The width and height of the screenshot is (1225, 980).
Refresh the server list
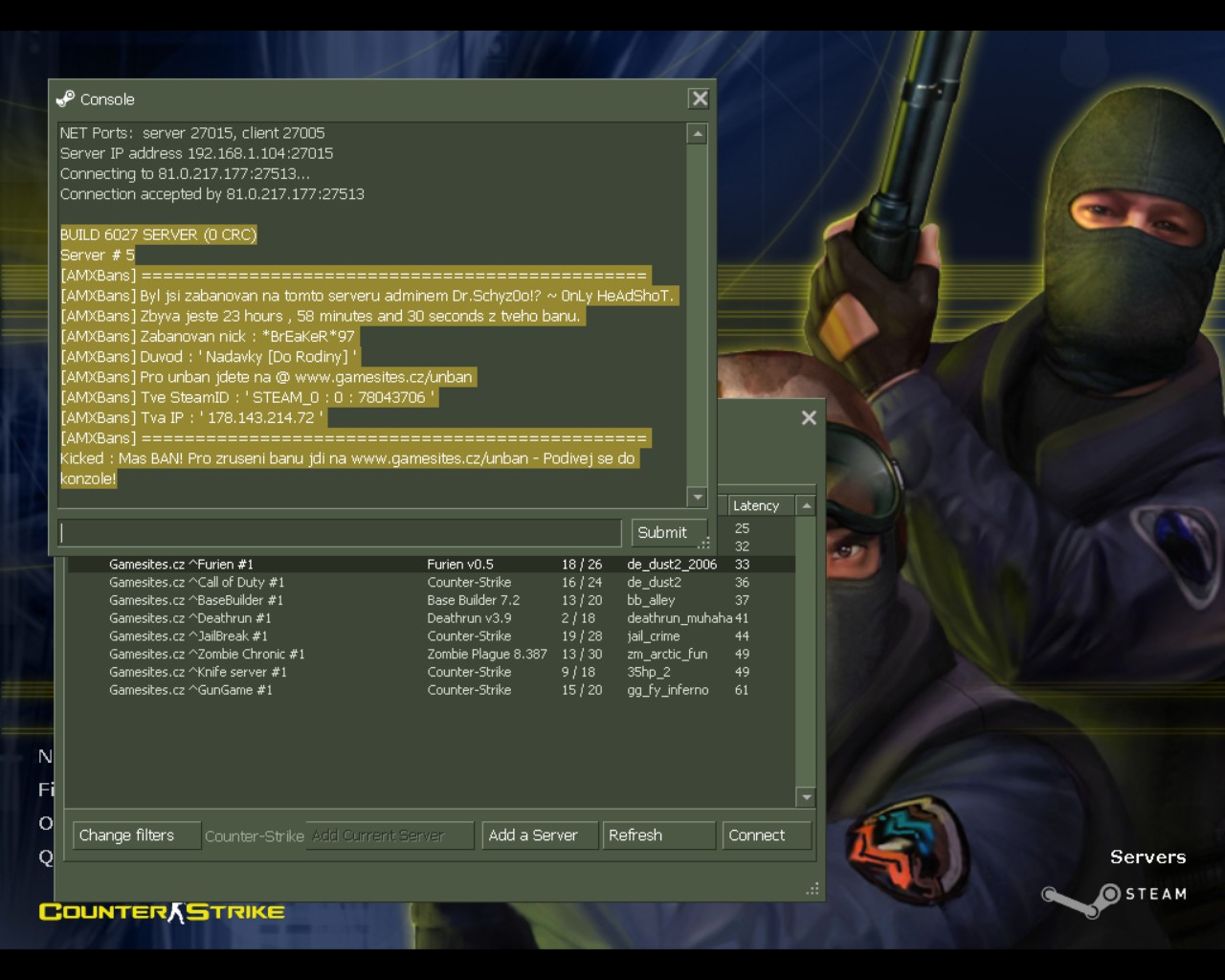click(658, 835)
